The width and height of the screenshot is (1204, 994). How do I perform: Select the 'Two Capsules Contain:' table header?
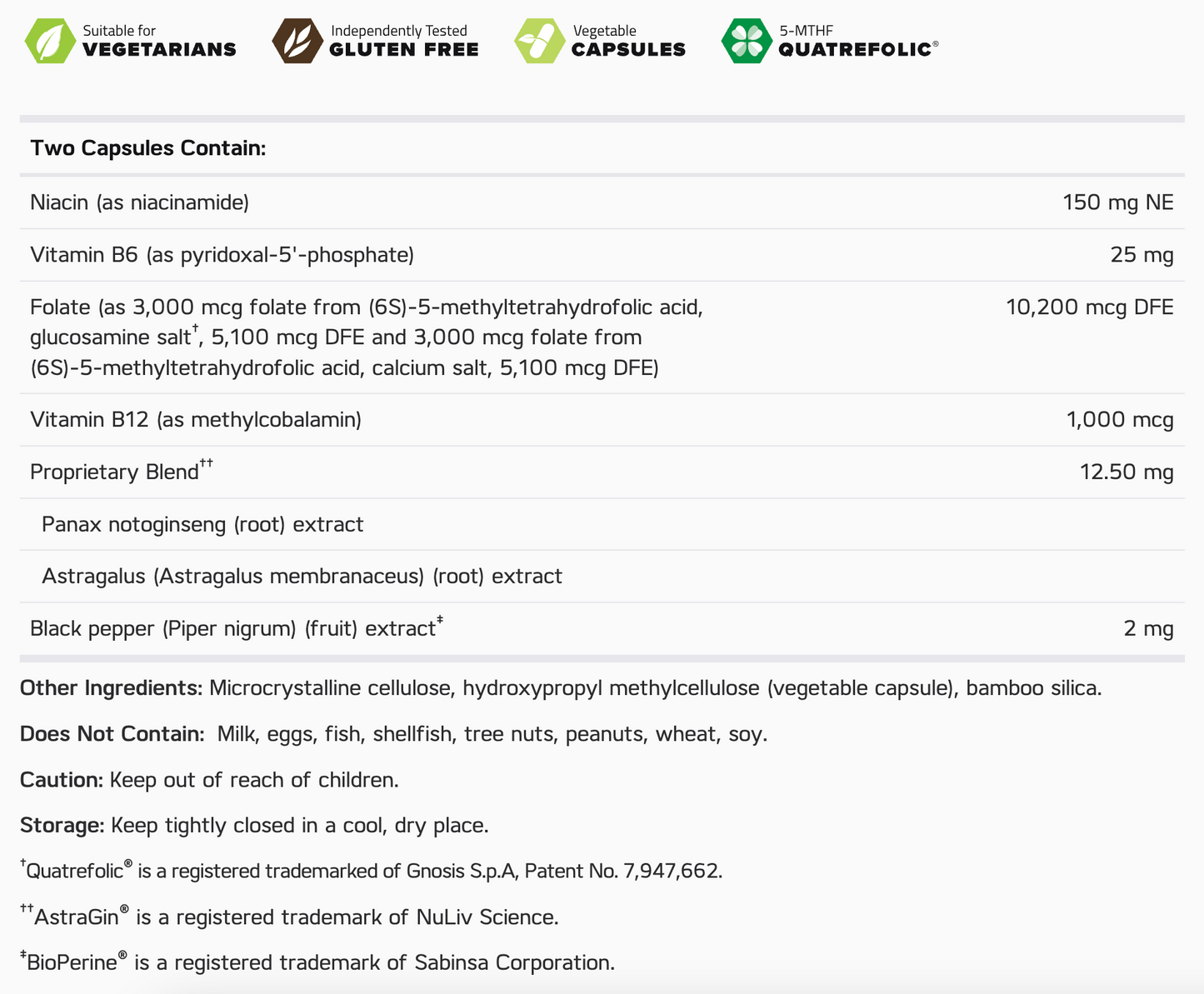click(x=147, y=148)
